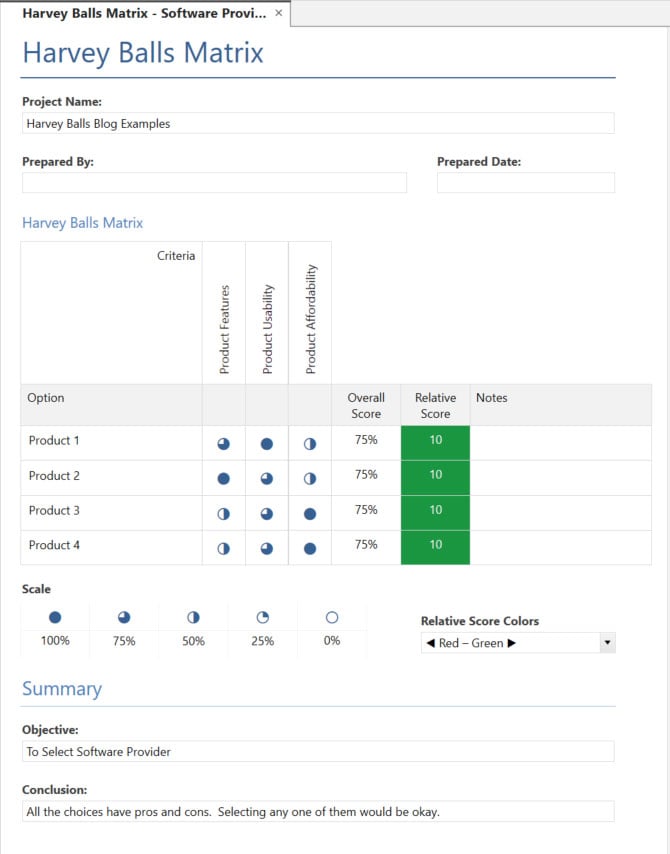
Task: Select the Product Usability column header
Action: tap(267, 312)
